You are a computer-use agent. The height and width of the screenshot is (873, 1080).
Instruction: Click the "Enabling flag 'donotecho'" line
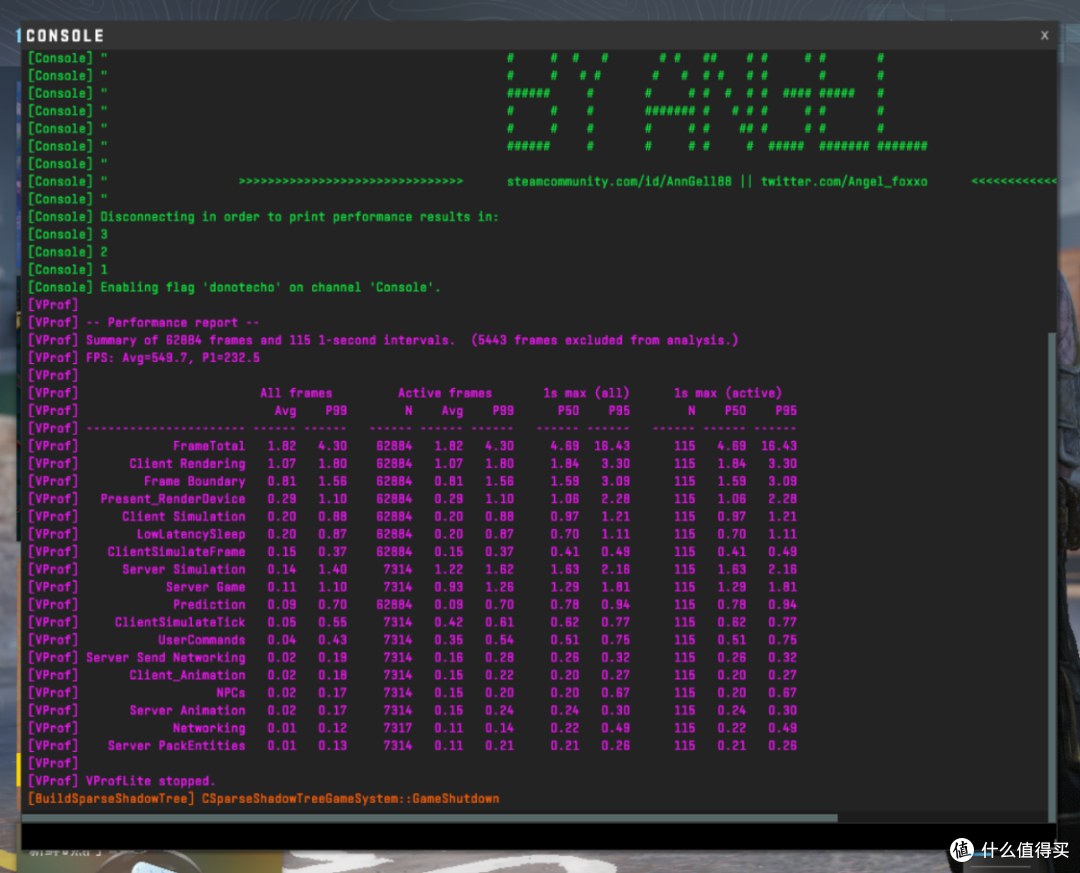pos(234,287)
